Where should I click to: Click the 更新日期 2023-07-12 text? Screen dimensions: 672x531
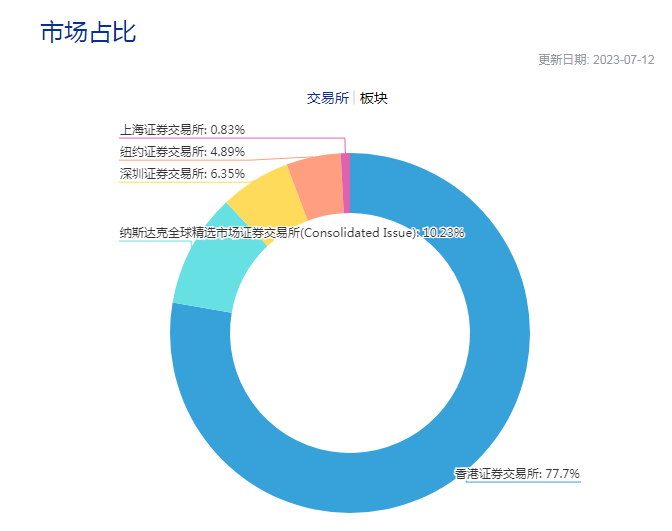pos(596,60)
